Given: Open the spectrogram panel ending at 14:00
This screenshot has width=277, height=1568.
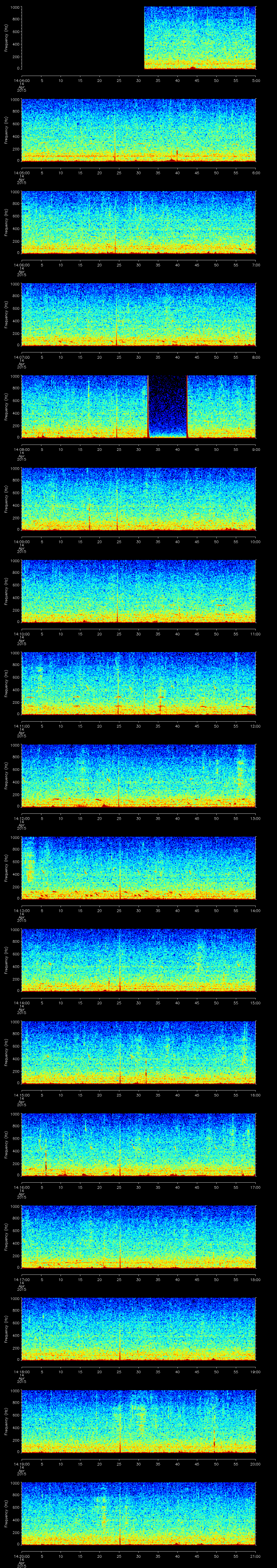Looking at the screenshot, I should [x=139, y=868].
